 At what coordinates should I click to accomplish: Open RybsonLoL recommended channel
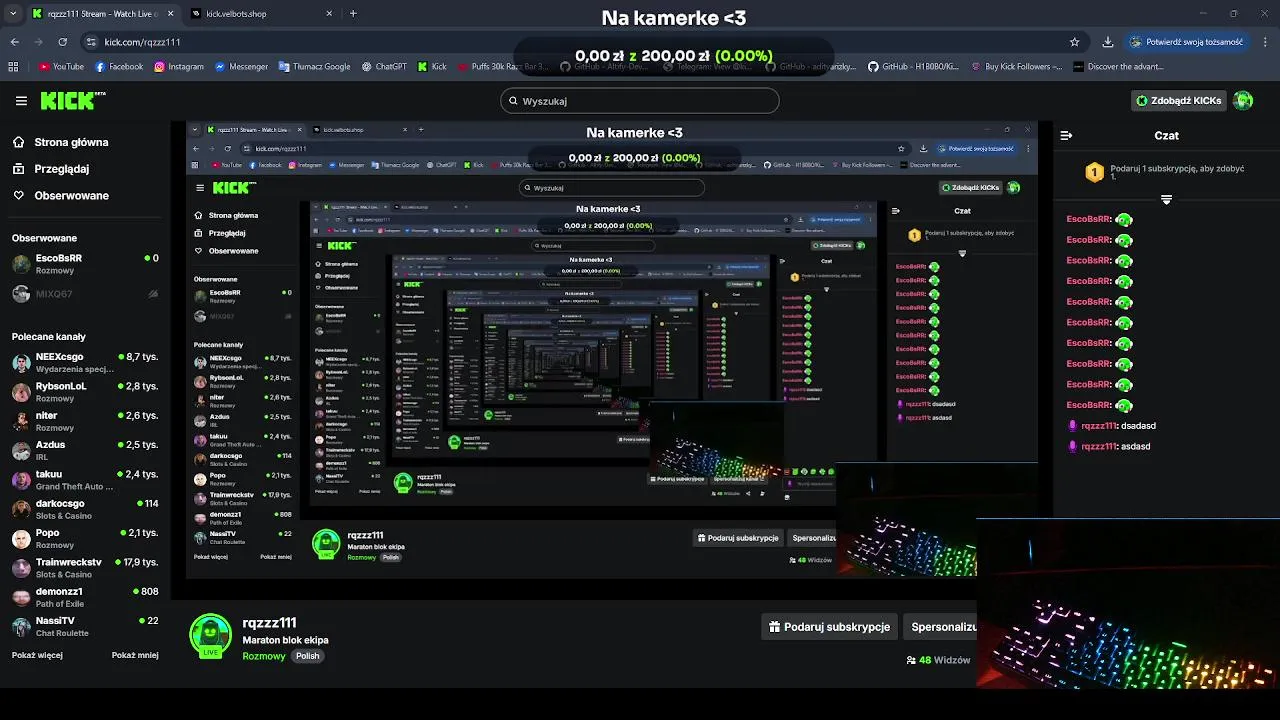85,392
